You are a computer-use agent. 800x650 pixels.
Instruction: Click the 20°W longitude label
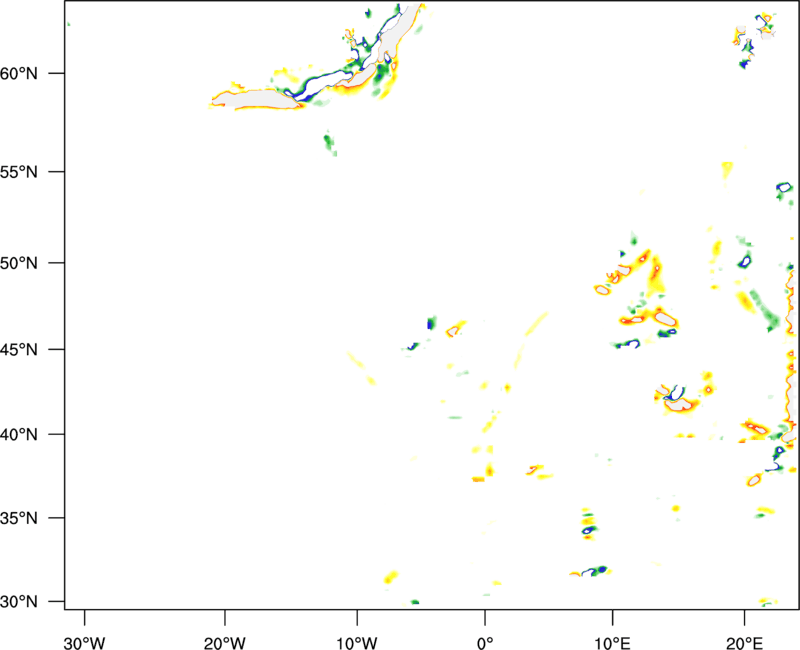225,643
